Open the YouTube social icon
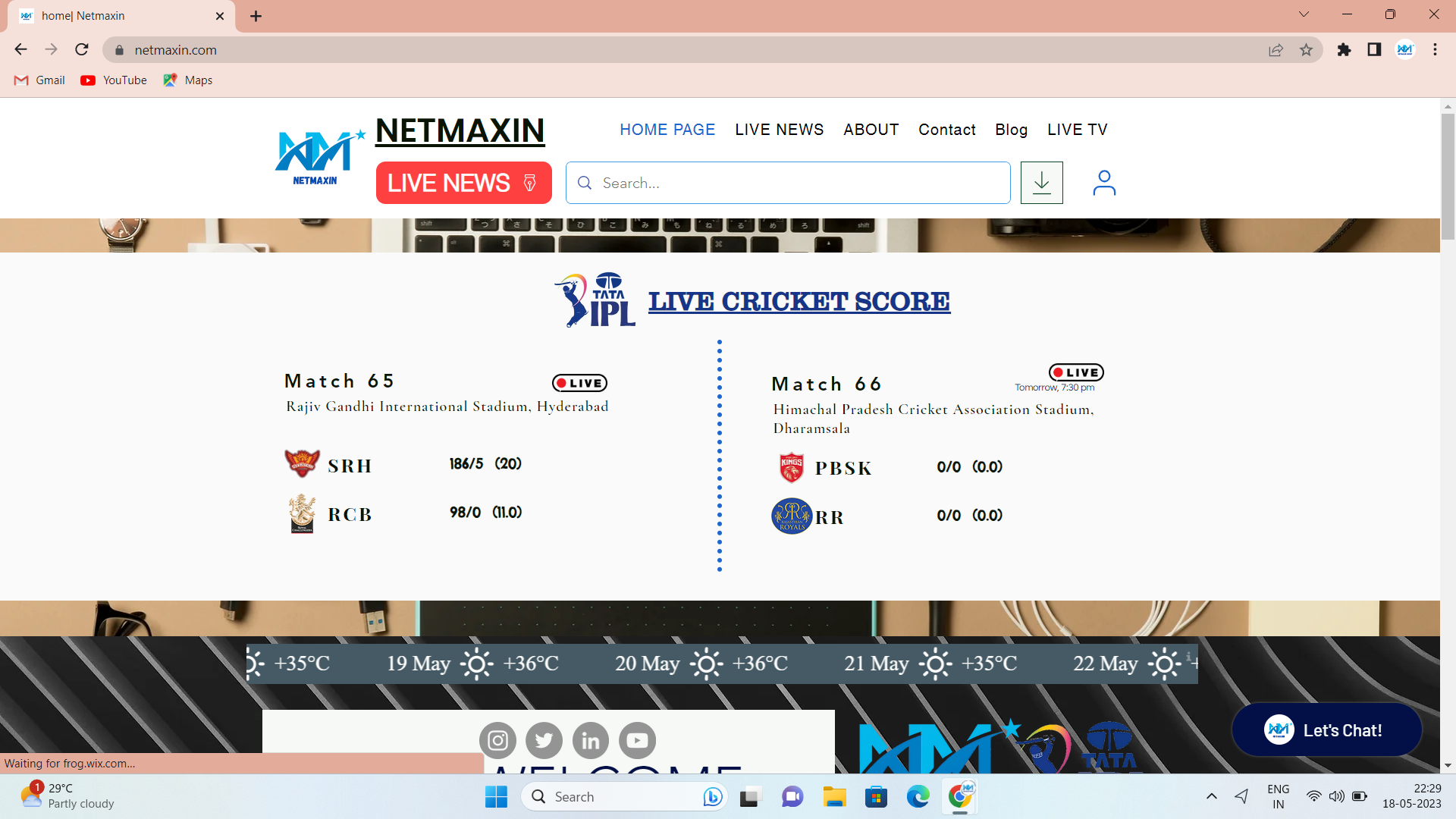1456x819 pixels. point(637,740)
